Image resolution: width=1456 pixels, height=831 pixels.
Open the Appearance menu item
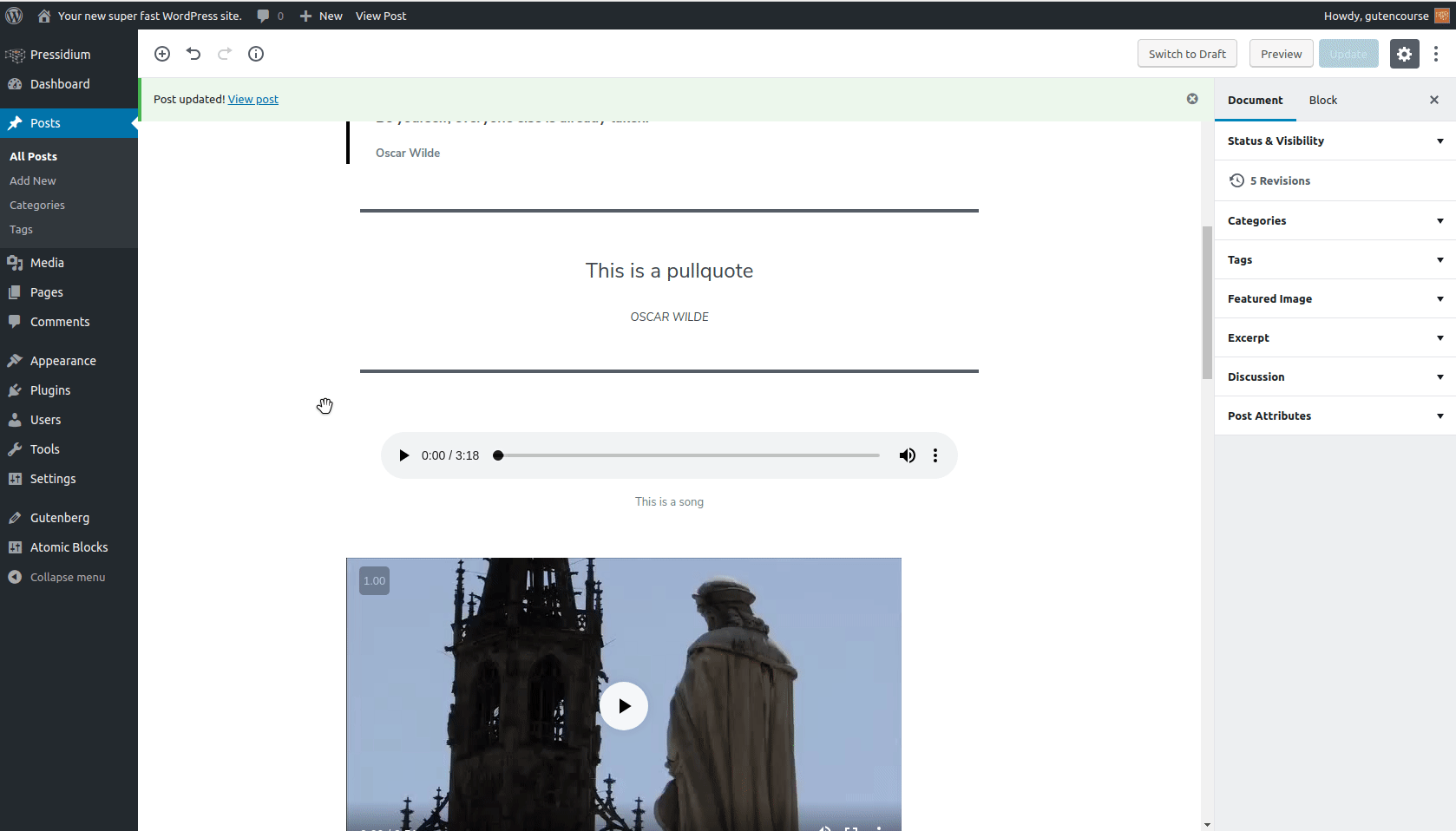pos(69,361)
